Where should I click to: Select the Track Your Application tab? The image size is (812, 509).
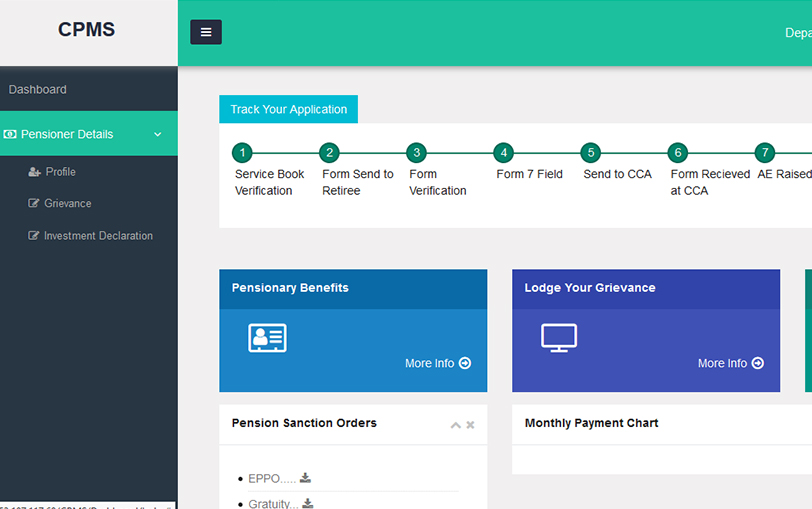[x=288, y=109]
